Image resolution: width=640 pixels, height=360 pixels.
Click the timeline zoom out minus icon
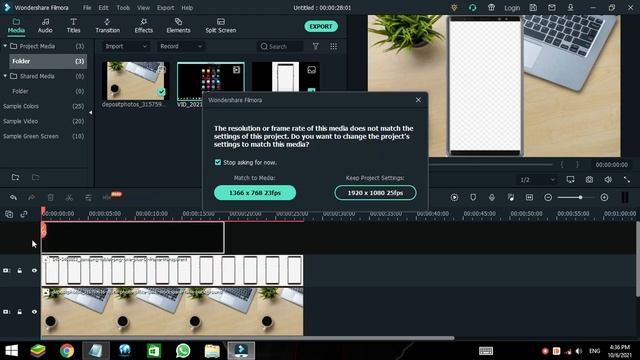pos(548,198)
